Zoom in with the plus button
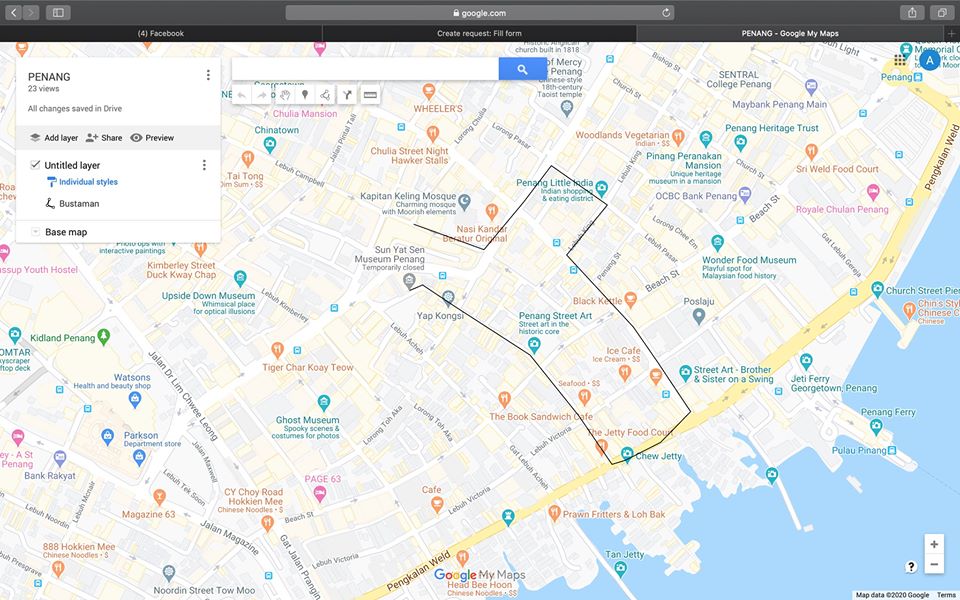Viewport: 960px width, 600px height. coord(934,544)
